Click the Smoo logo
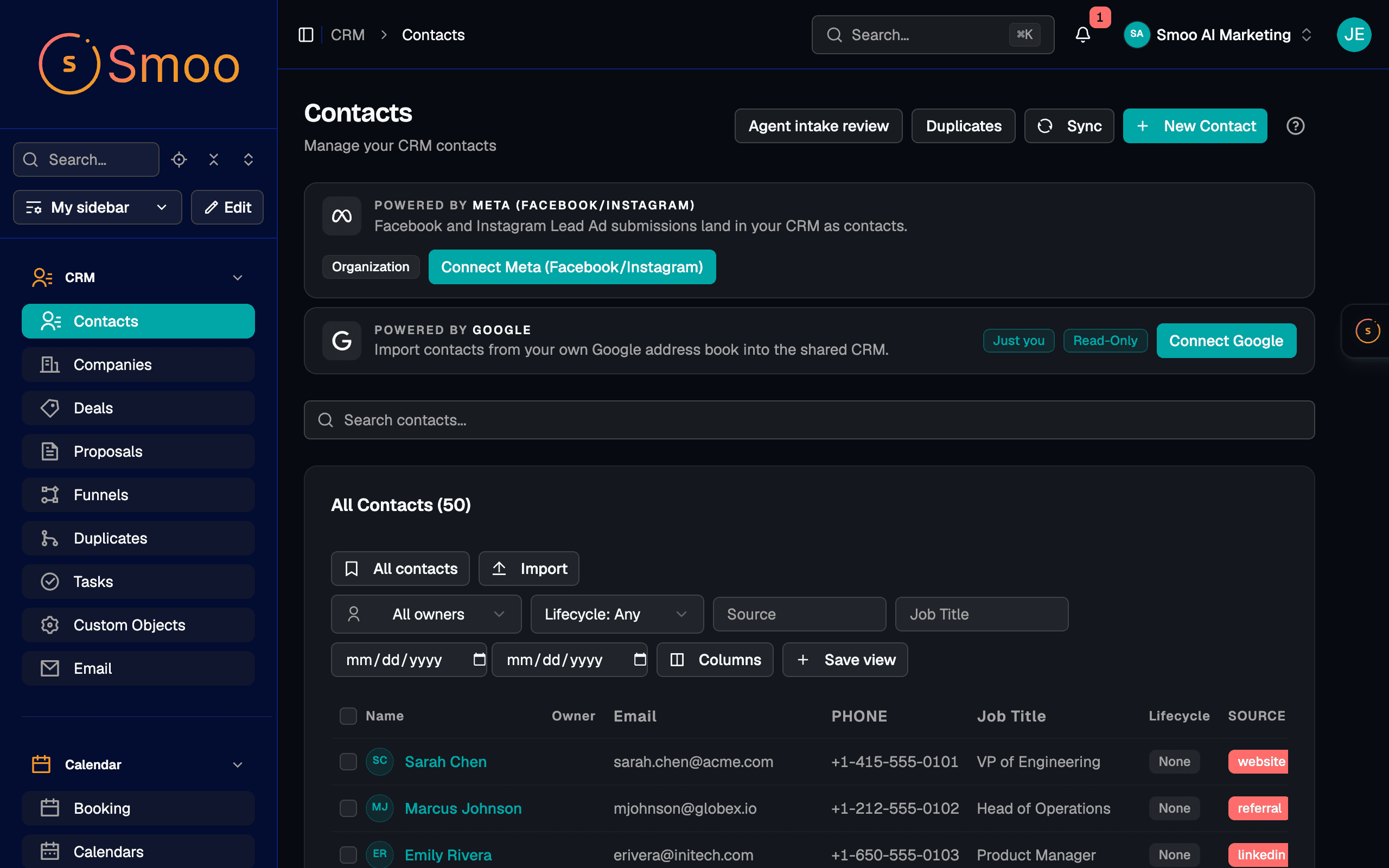Viewport: 1389px width, 868px height. coord(139,65)
